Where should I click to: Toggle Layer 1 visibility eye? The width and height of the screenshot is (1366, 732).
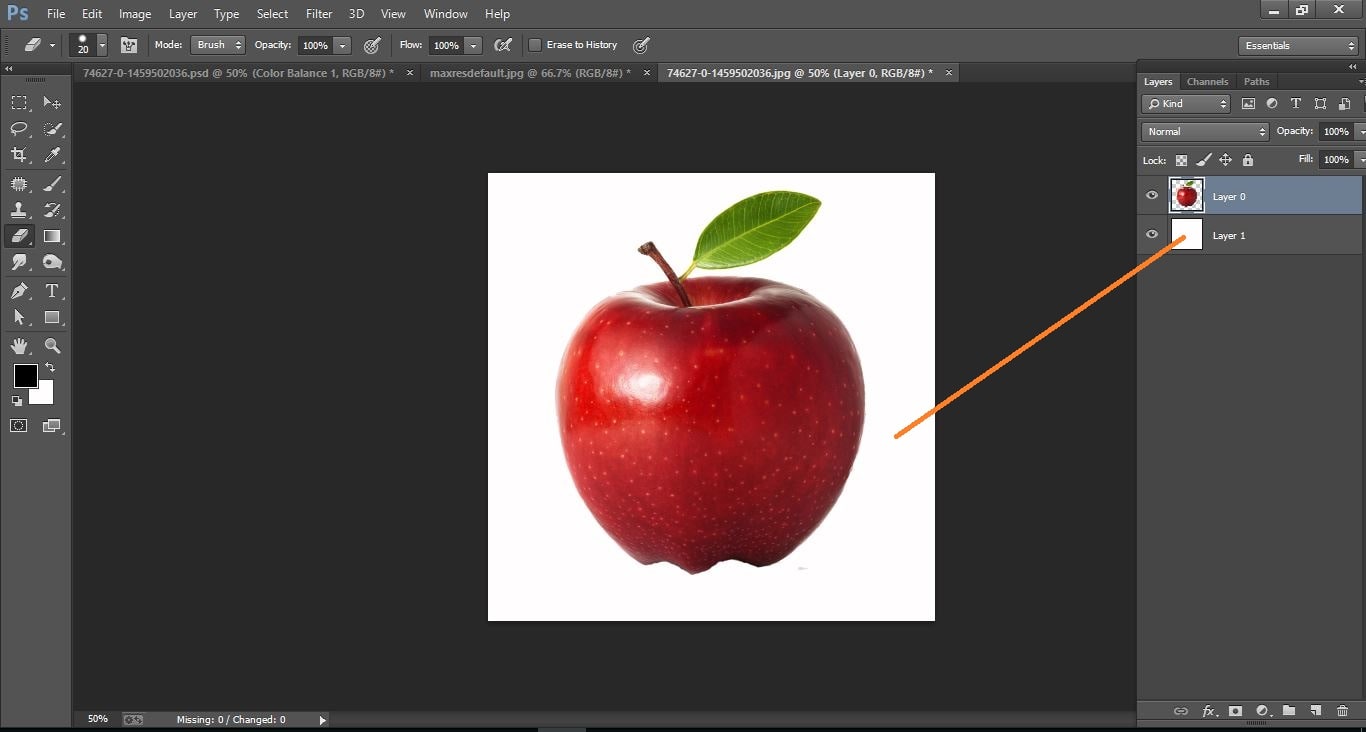coord(1152,234)
